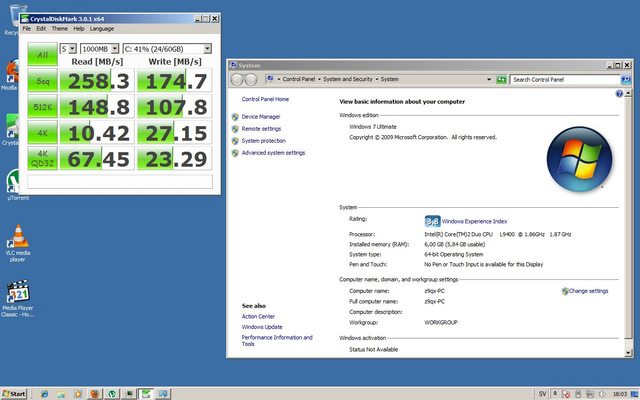The width and height of the screenshot is (640, 400).
Task: Open the Help menu in CrystalDiskMark
Action: (79, 29)
